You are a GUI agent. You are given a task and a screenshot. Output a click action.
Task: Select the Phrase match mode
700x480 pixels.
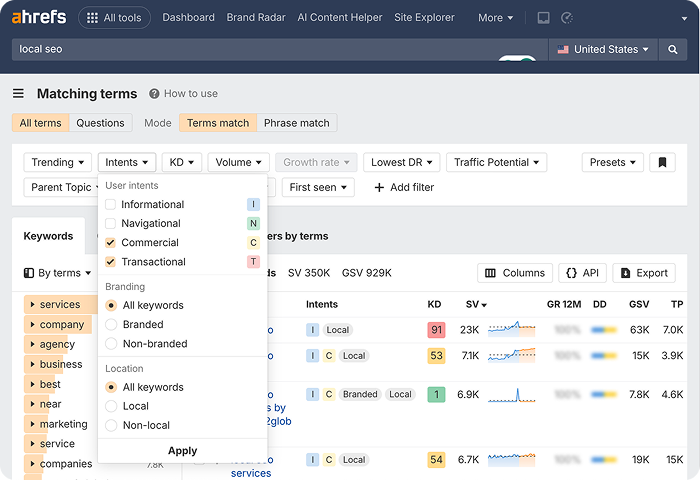(296, 123)
